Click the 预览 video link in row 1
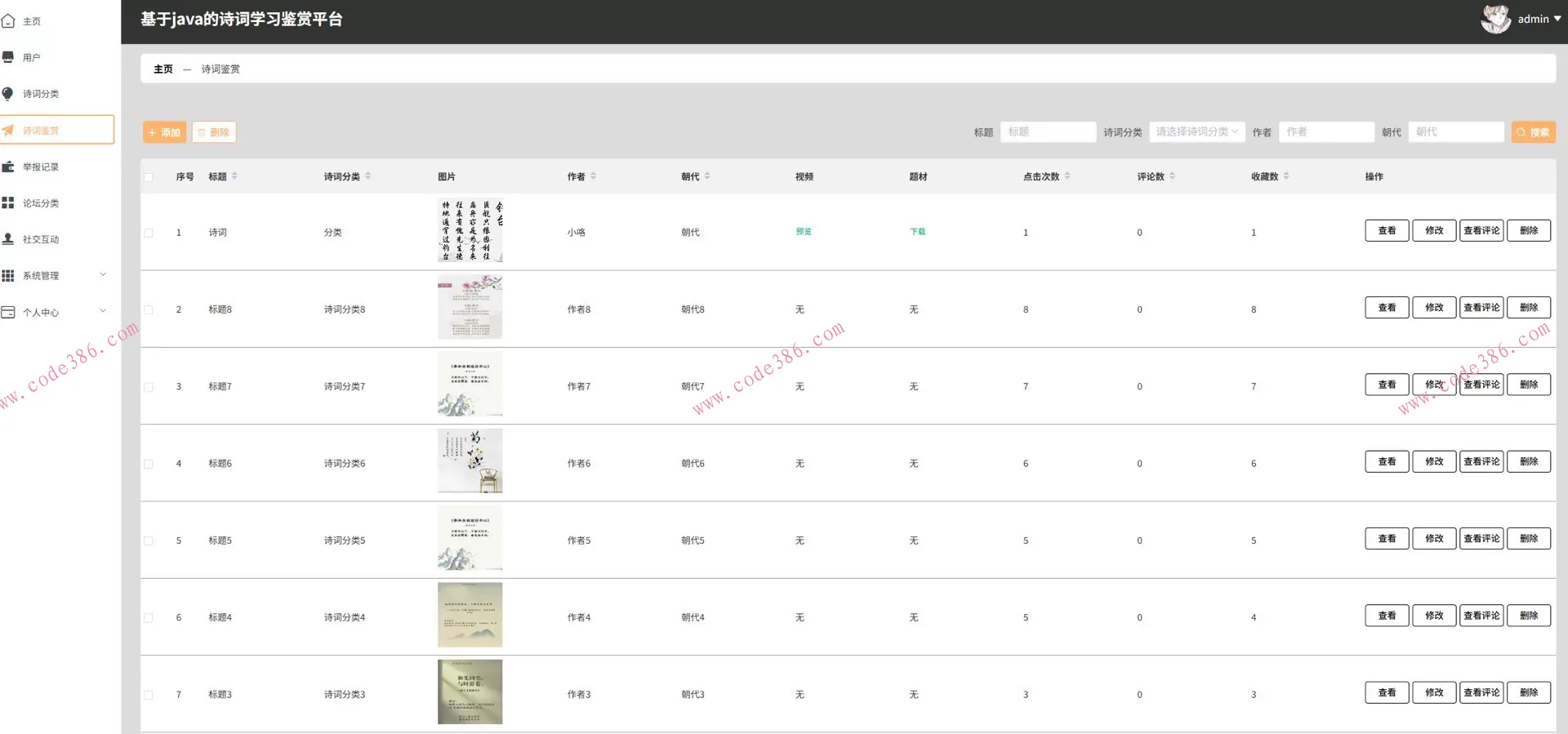Screen dimensions: 1568x734 (804, 232)
